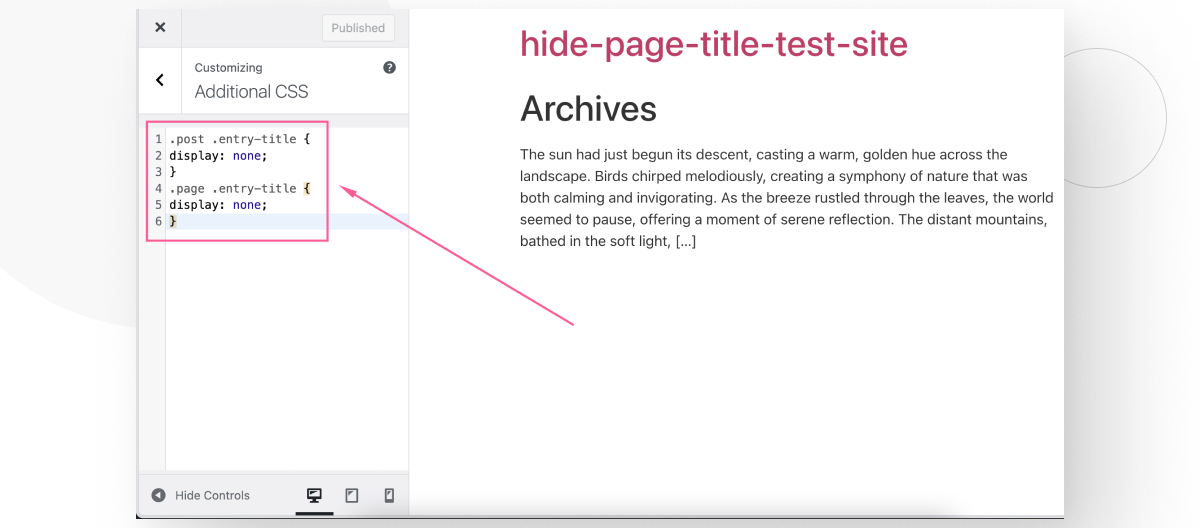Click the Archives heading
The image size is (1200, 528).
[x=588, y=108]
